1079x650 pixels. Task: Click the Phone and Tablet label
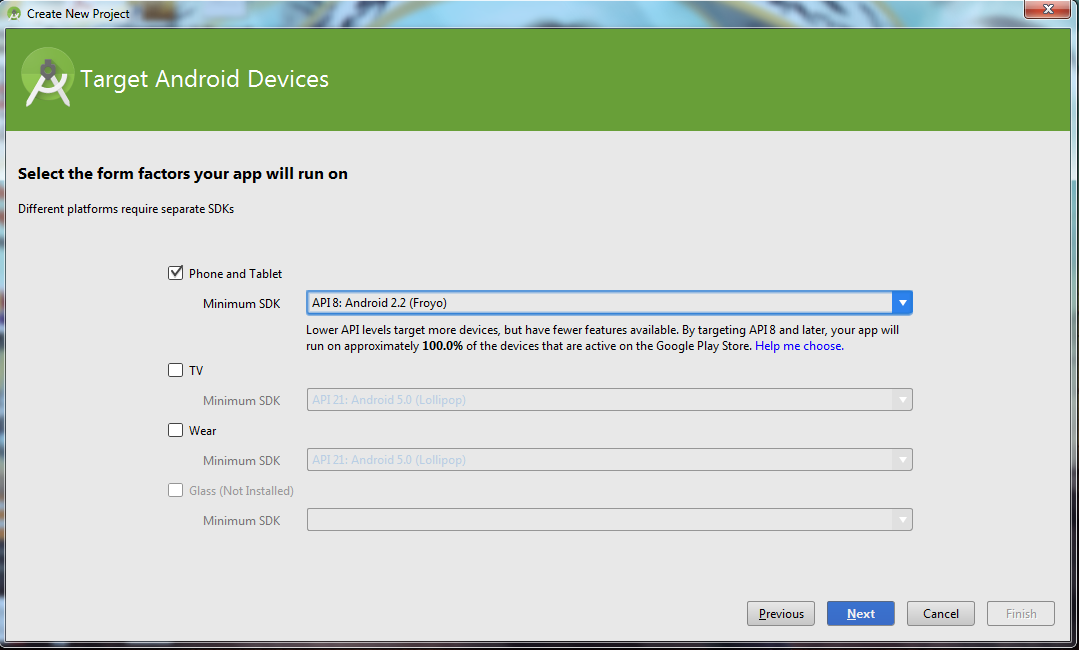click(235, 274)
